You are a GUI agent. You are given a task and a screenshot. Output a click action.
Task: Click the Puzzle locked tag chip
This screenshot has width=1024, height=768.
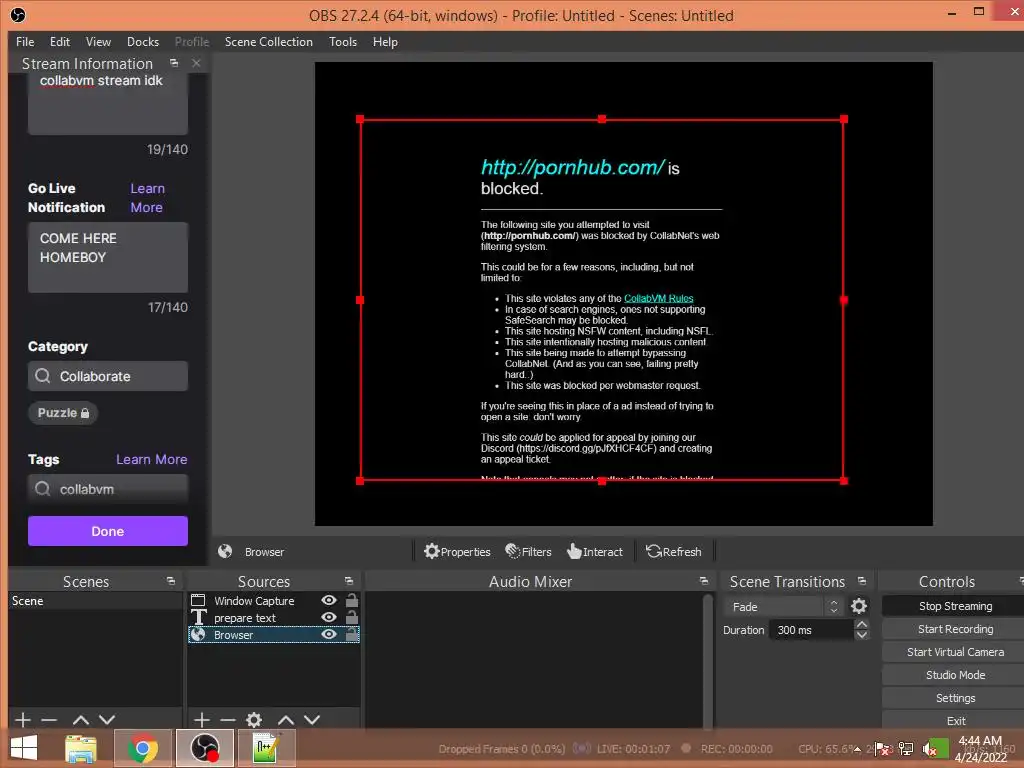tap(63, 413)
